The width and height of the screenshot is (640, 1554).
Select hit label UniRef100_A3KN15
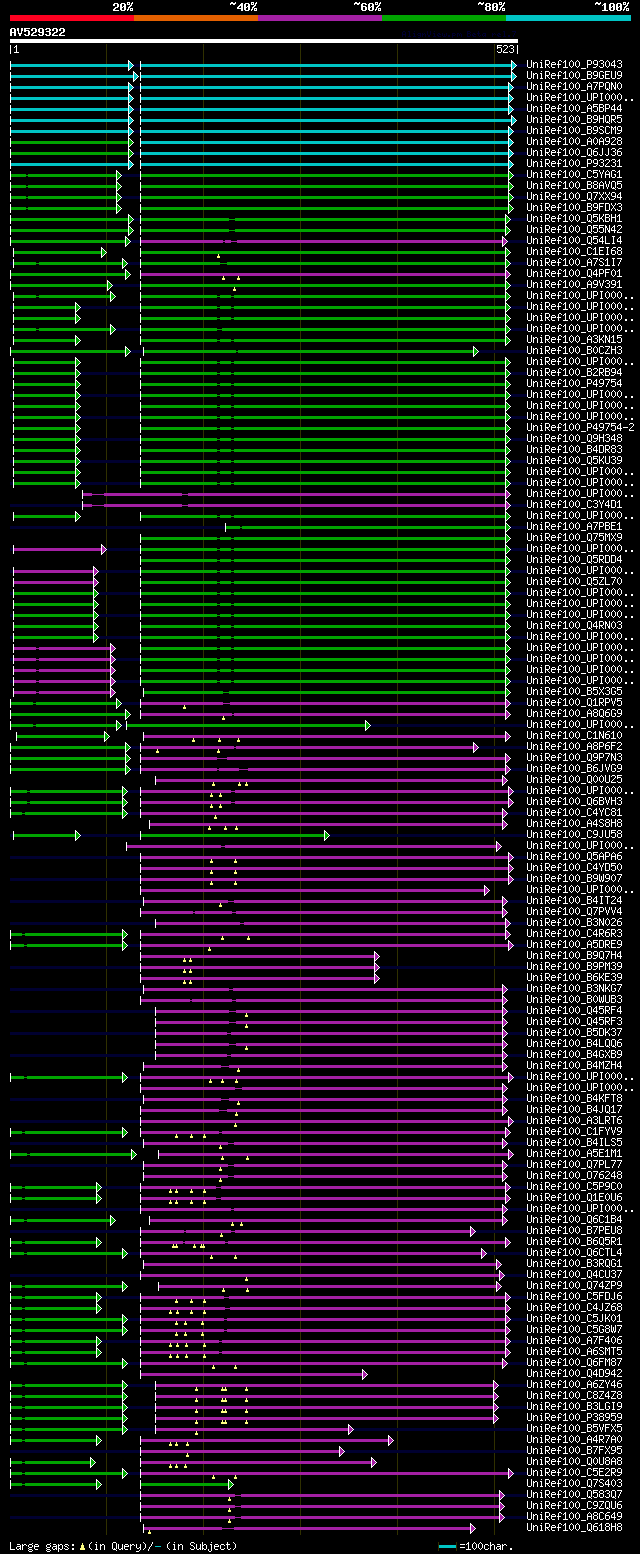(x=574, y=339)
